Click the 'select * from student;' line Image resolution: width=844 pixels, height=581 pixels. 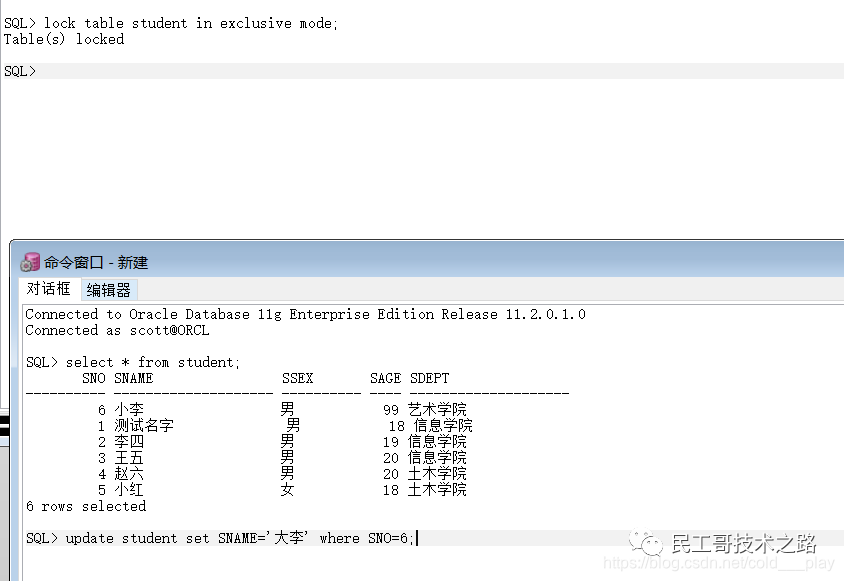click(x=133, y=362)
